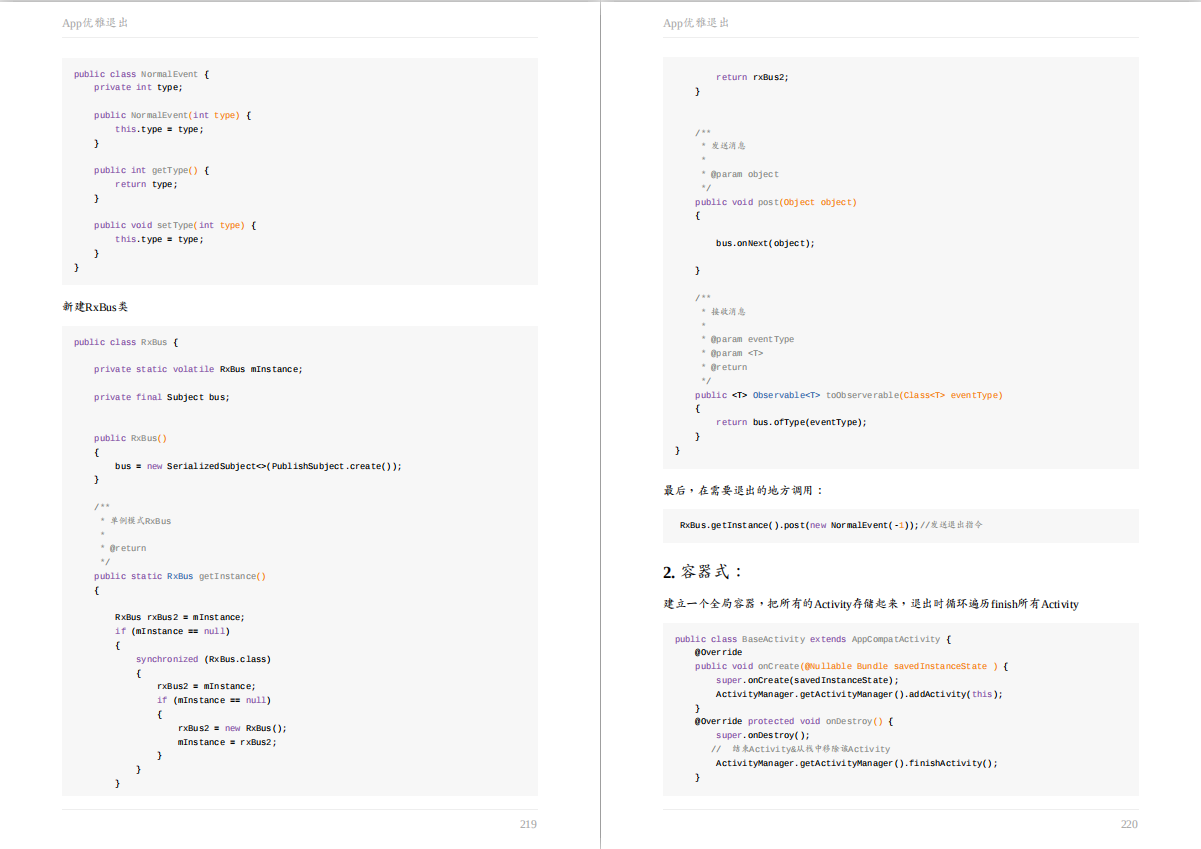This screenshot has height=849, width=1201.
Task: Click the onCreate method signature line
Action: (852, 666)
